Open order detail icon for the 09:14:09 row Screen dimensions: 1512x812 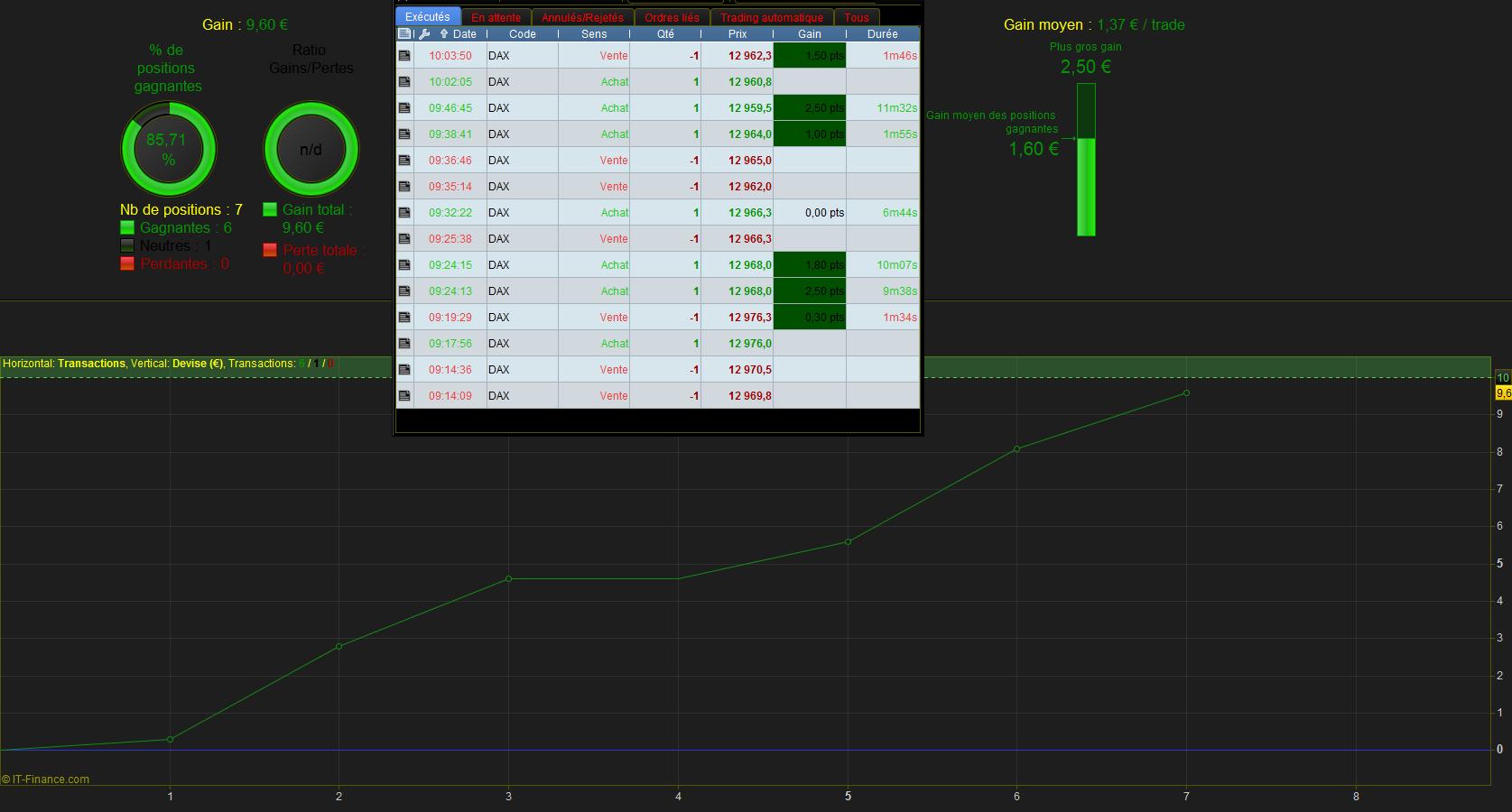pos(404,396)
